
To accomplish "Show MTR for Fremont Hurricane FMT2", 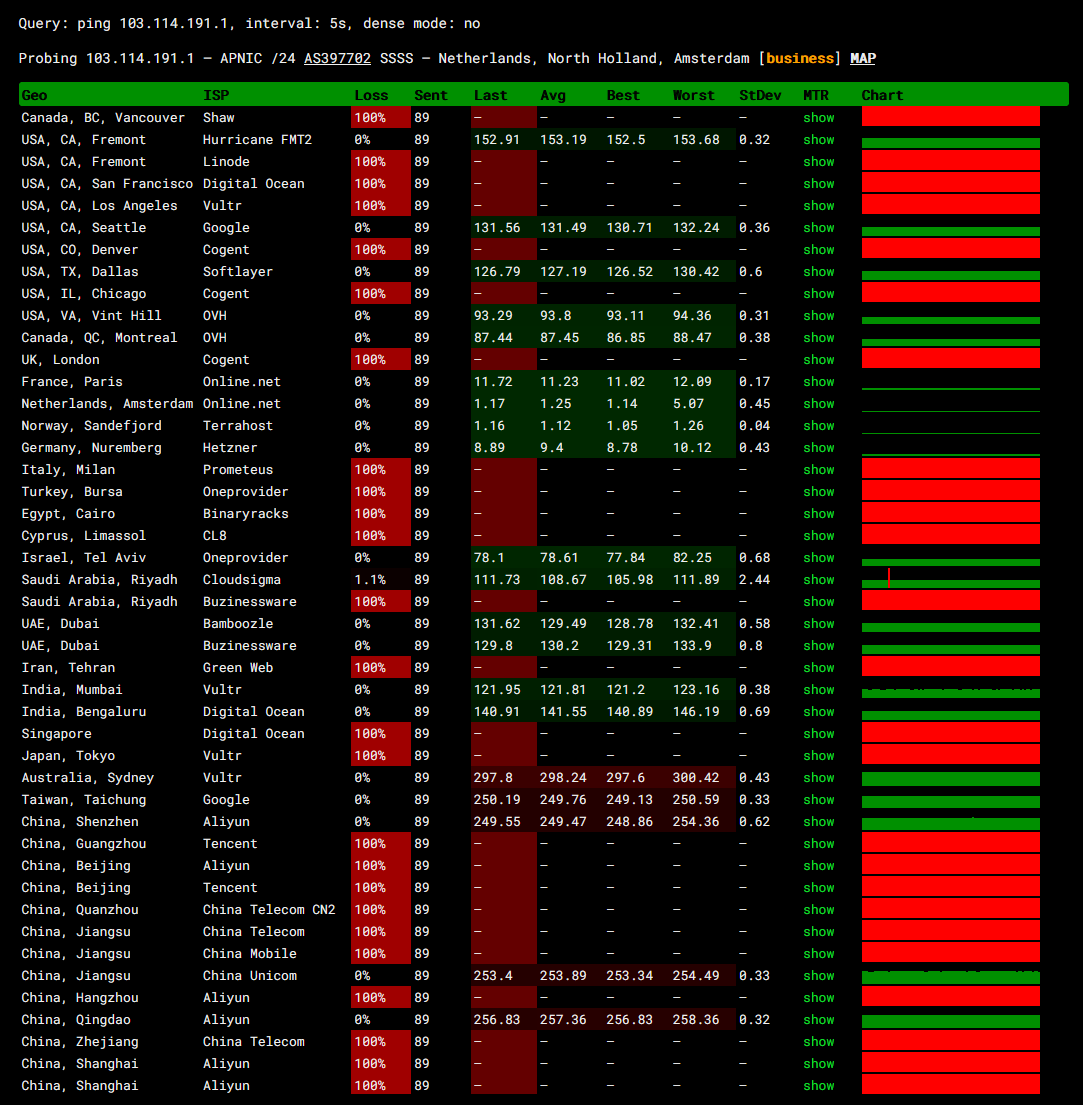I will [818, 140].
